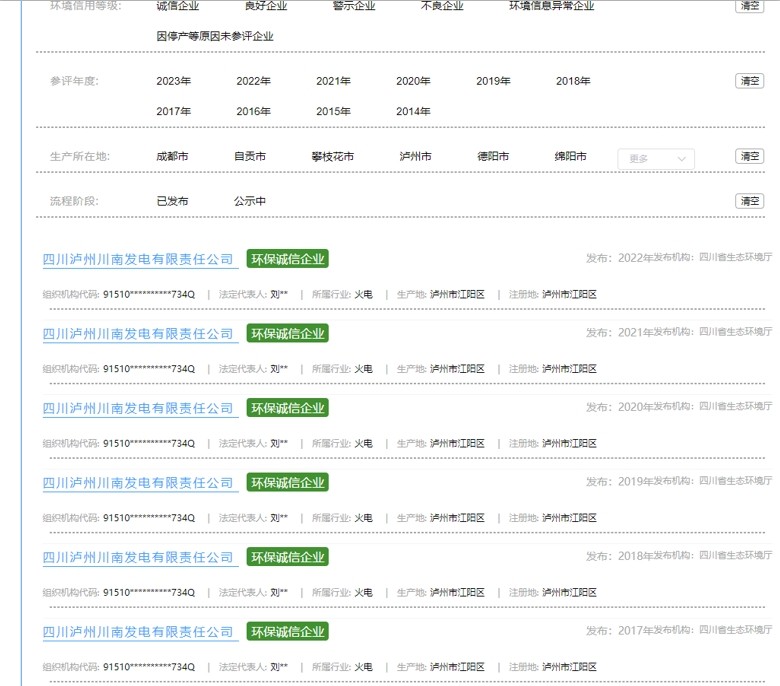The width and height of the screenshot is (780, 686).
Task: Choose evaluation year 2015年
Action: click(x=333, y=111)
